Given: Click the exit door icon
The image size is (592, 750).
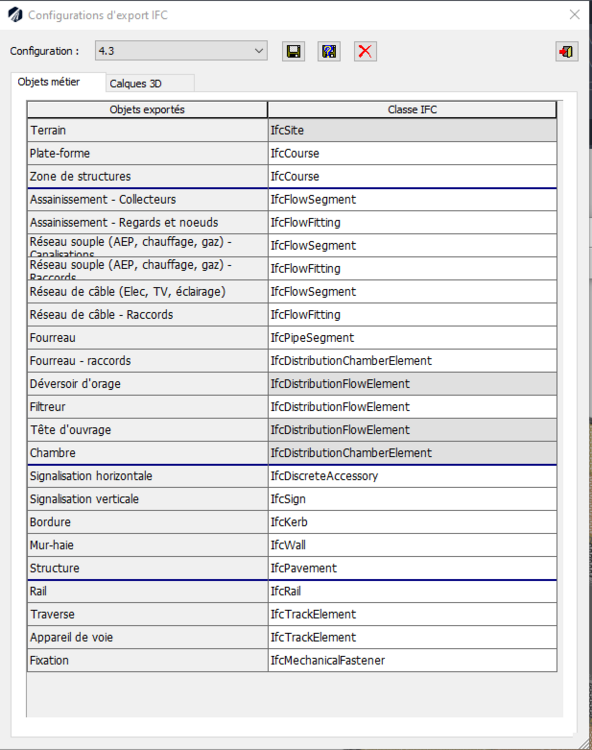Looking at the screenshot, I should click(567, 51).
